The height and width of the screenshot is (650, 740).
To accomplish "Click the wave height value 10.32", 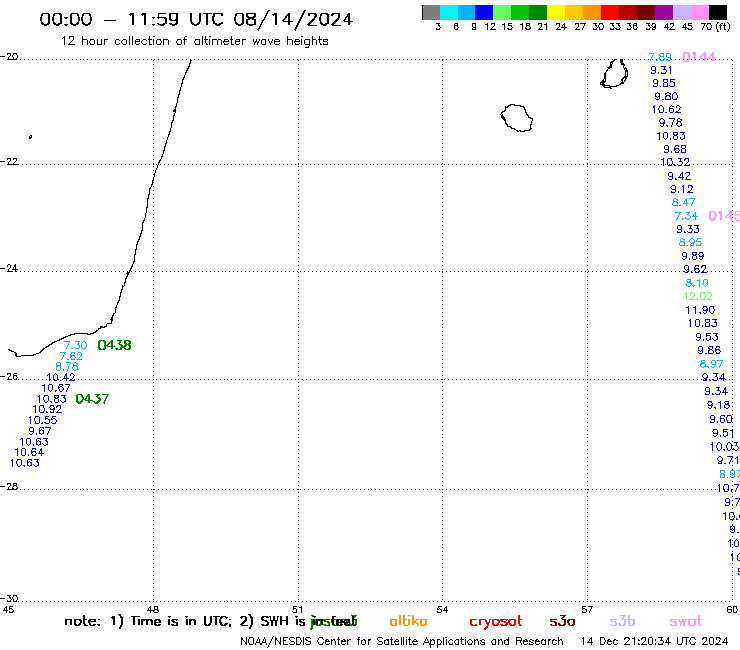I will point(675,162).
